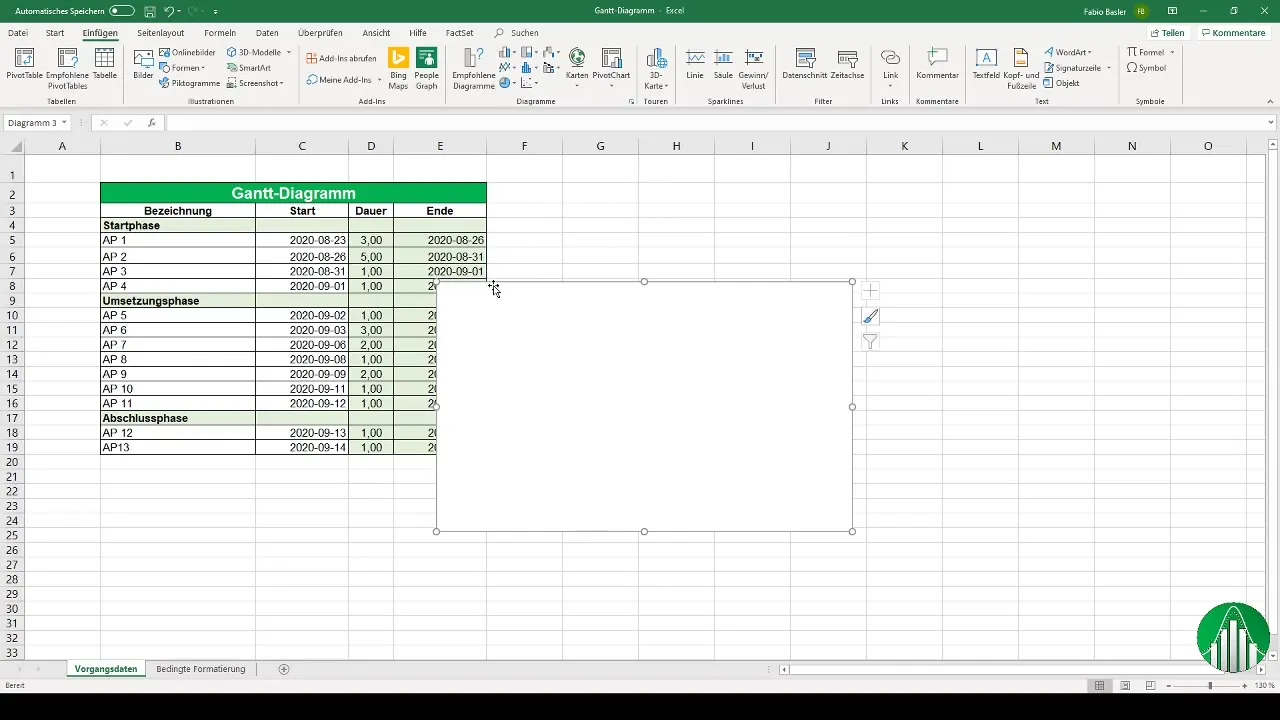Viewport: 1280px width, 720px height.
Task: Switch to page layout view
Action: click(1125, 685)
